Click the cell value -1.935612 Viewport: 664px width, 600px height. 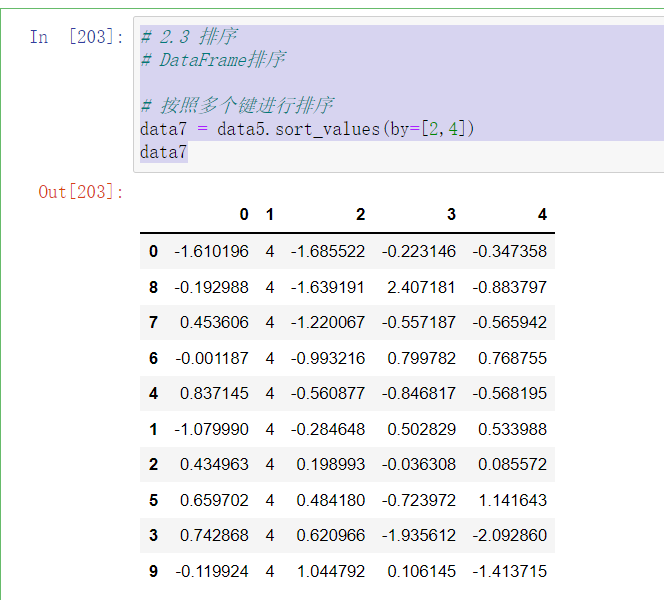(419, 535)
